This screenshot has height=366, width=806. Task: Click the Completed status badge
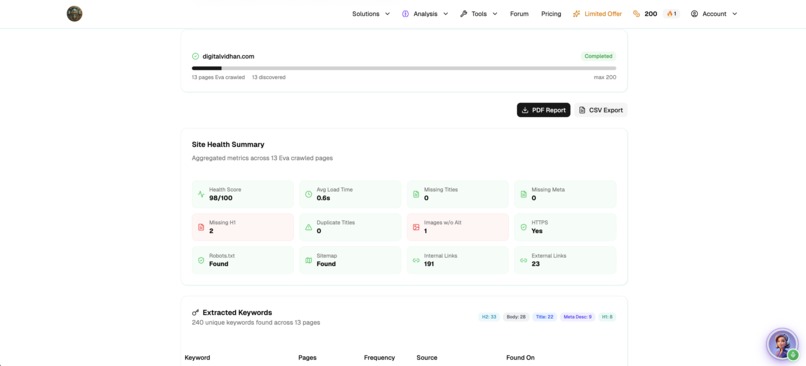point(598,56)
